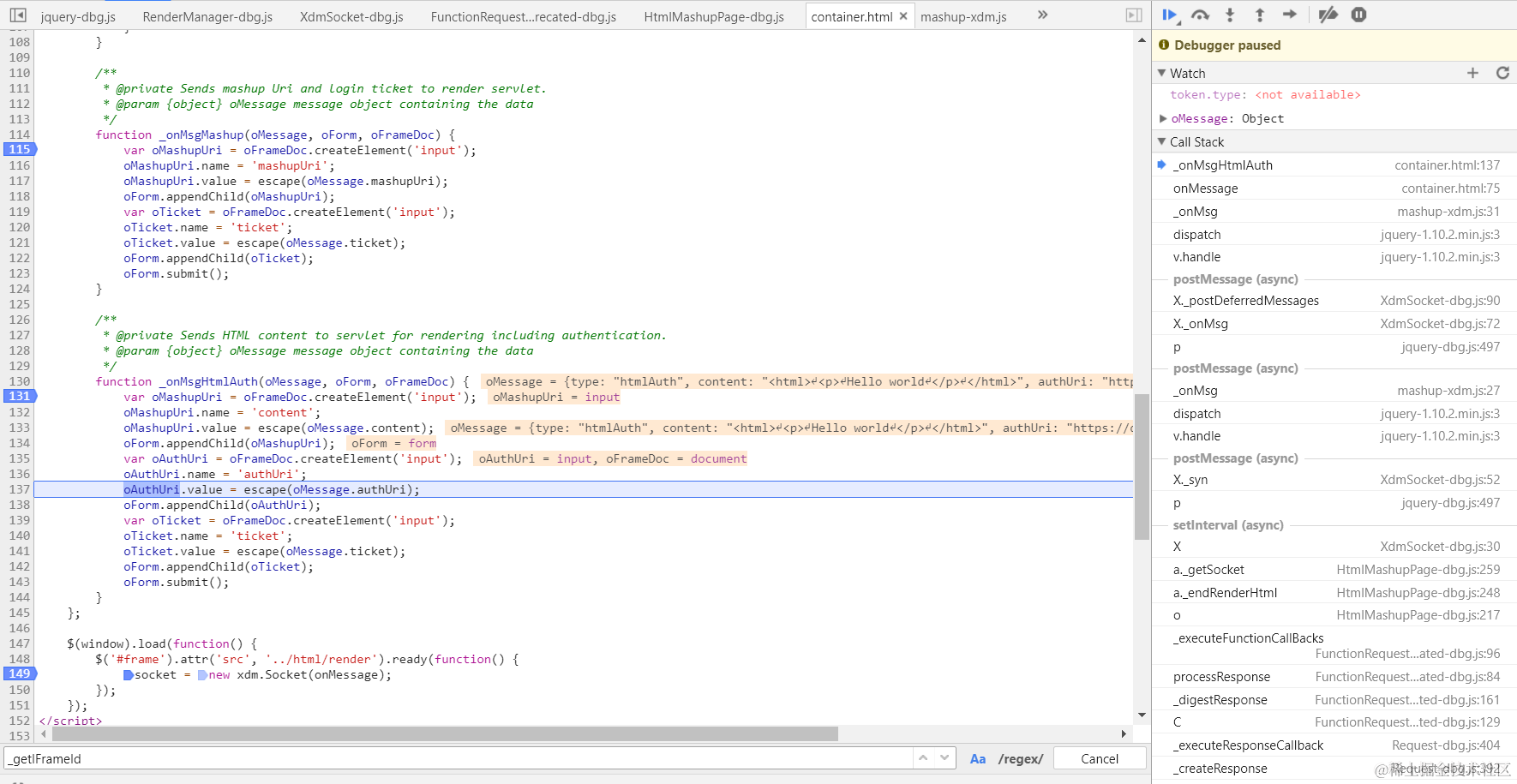
Task: Step into next function call
Action: [x=1230, y=15]
